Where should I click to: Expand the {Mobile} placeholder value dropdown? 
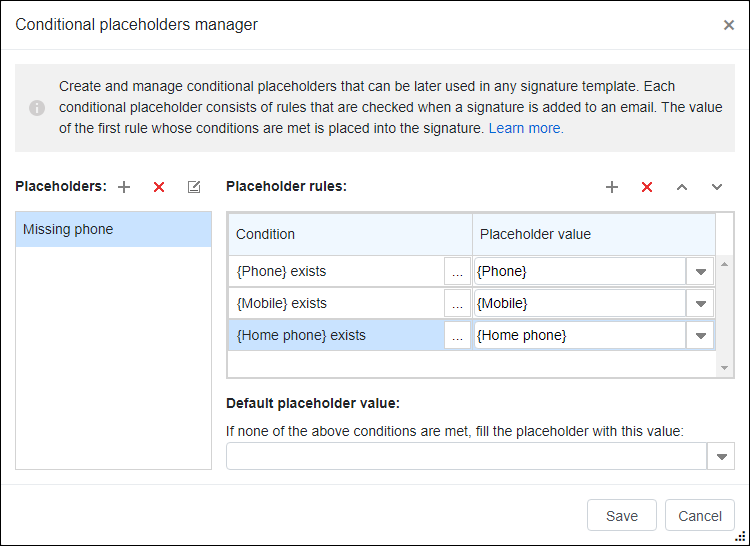point(700,304)
